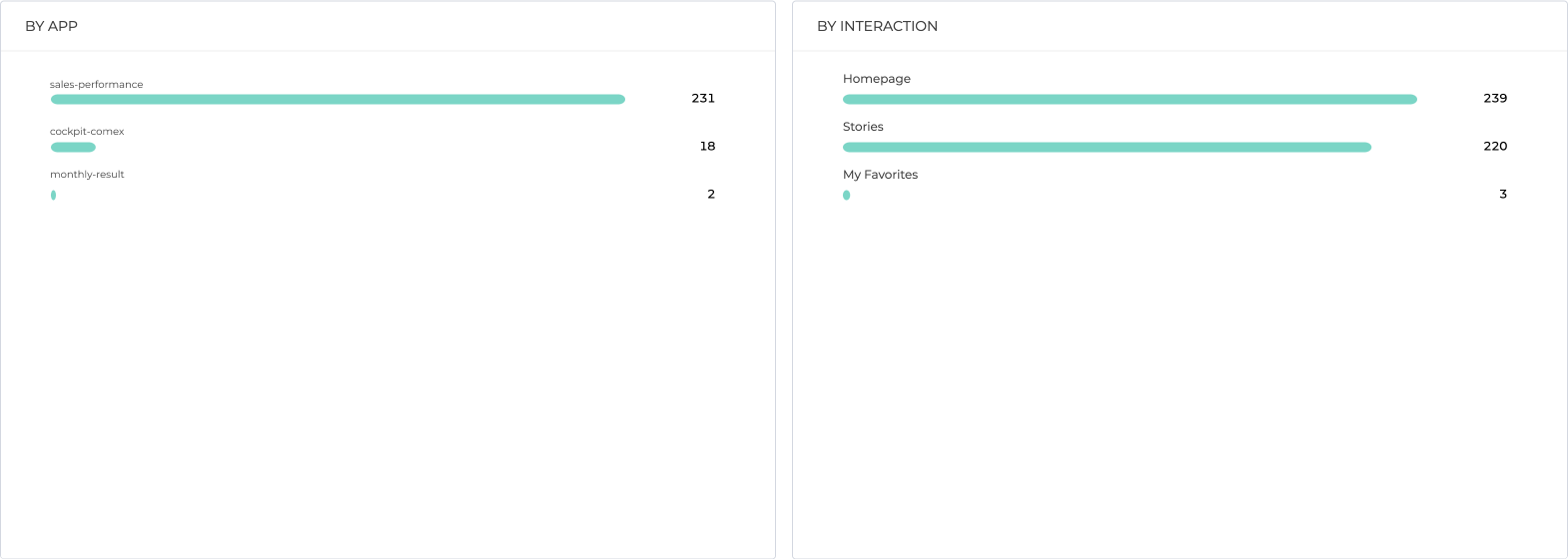Click the 3 count for My Favorites

click(1503, 194)
